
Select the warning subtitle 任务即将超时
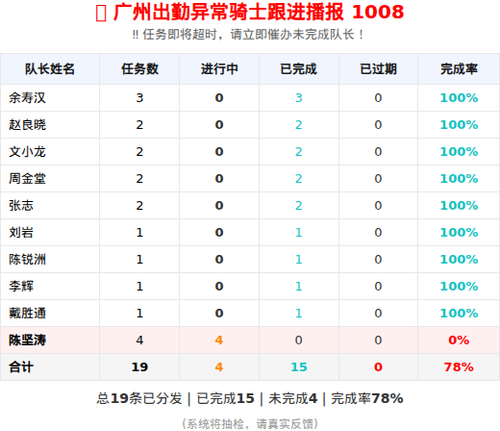point(180,34)
